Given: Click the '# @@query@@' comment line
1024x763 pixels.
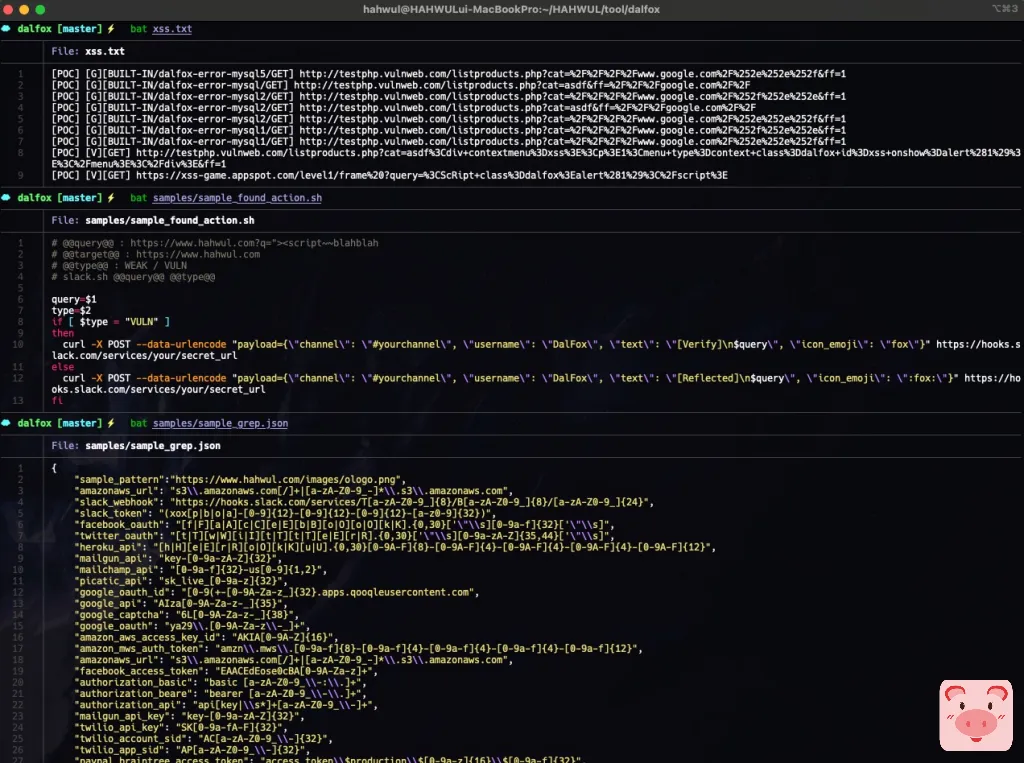Looking at the screenshot, I should 215,243.
